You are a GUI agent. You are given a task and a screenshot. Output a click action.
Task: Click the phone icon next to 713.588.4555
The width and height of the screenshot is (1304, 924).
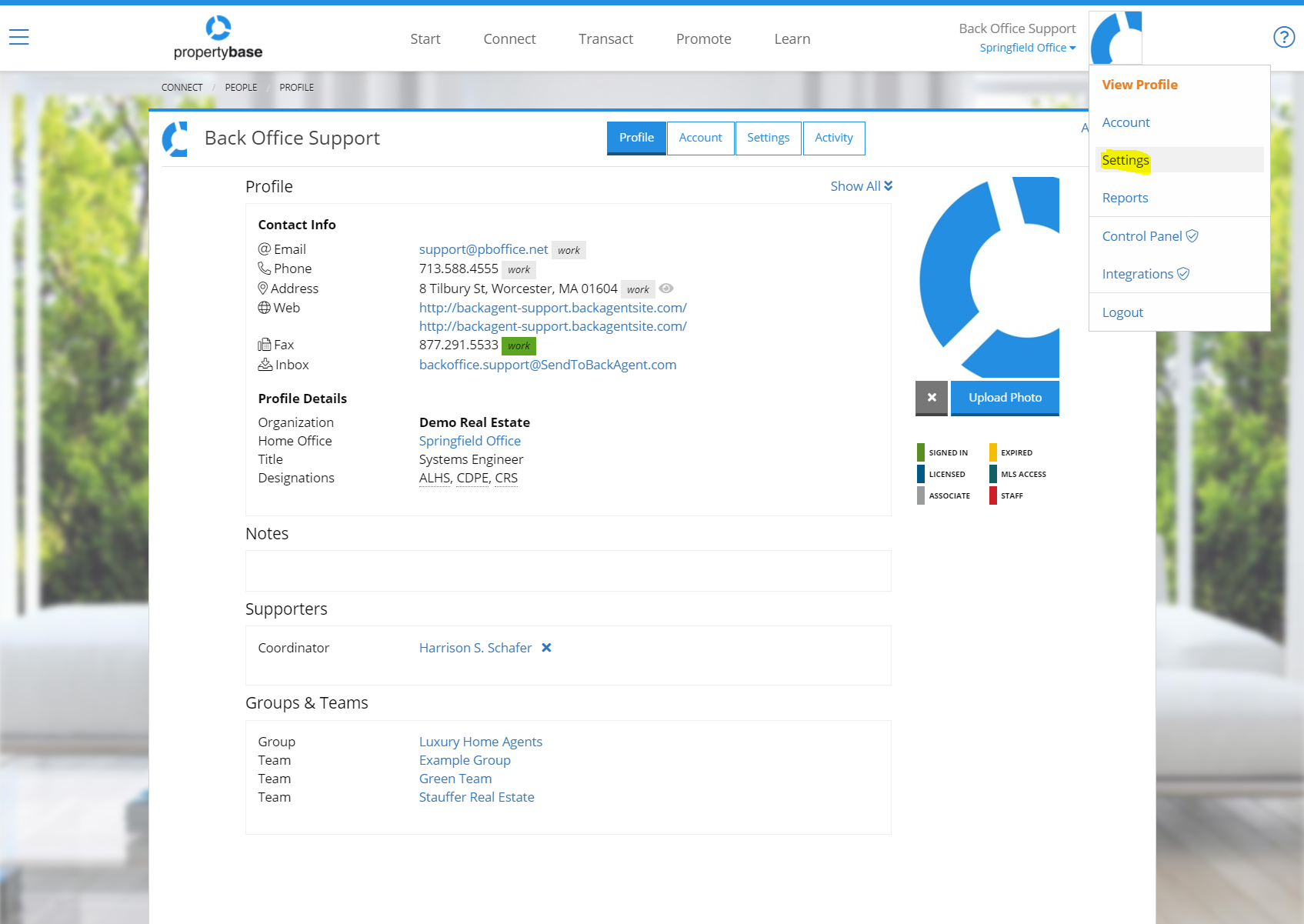263,269
